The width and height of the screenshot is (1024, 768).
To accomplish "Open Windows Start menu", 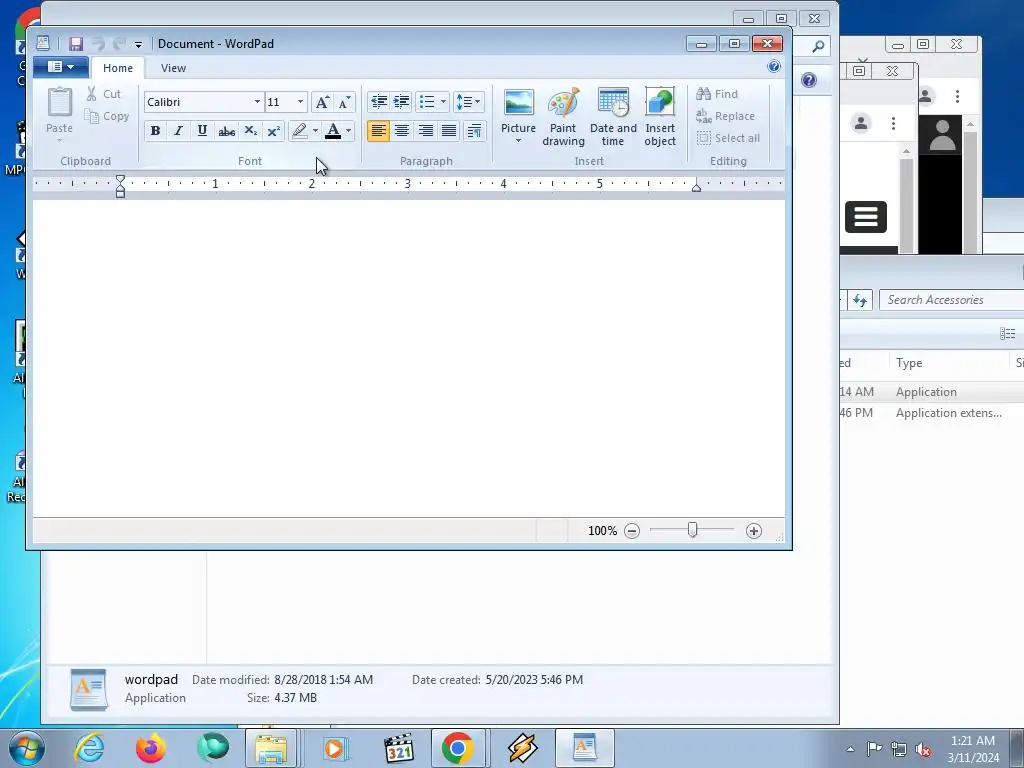I will click(x=27, y=748).
